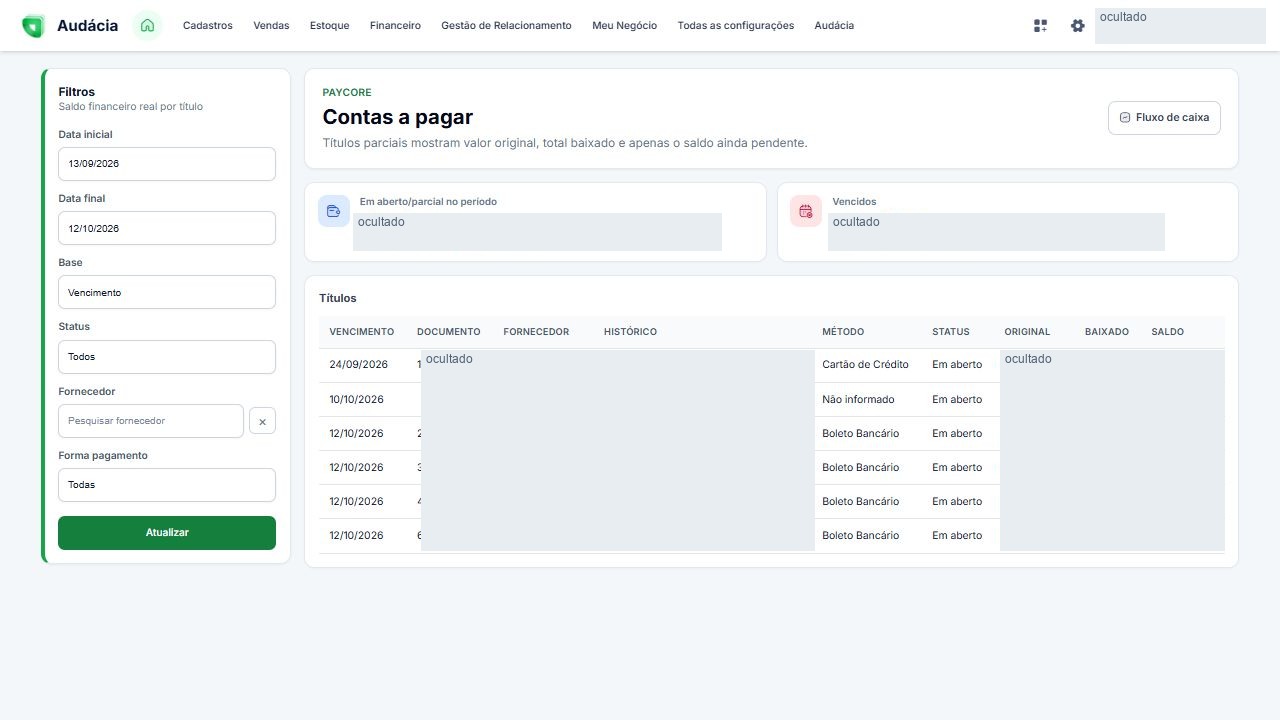1280x720 pixels.
Task: Click the wallet icon for open titles
Action: pos(334,211)
